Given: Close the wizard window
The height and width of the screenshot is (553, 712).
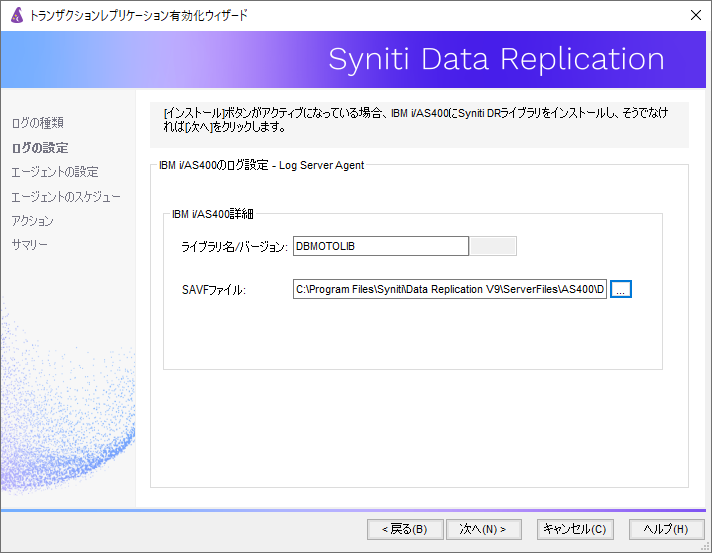Looking at the screenshot, I should (x=695, y=15).
